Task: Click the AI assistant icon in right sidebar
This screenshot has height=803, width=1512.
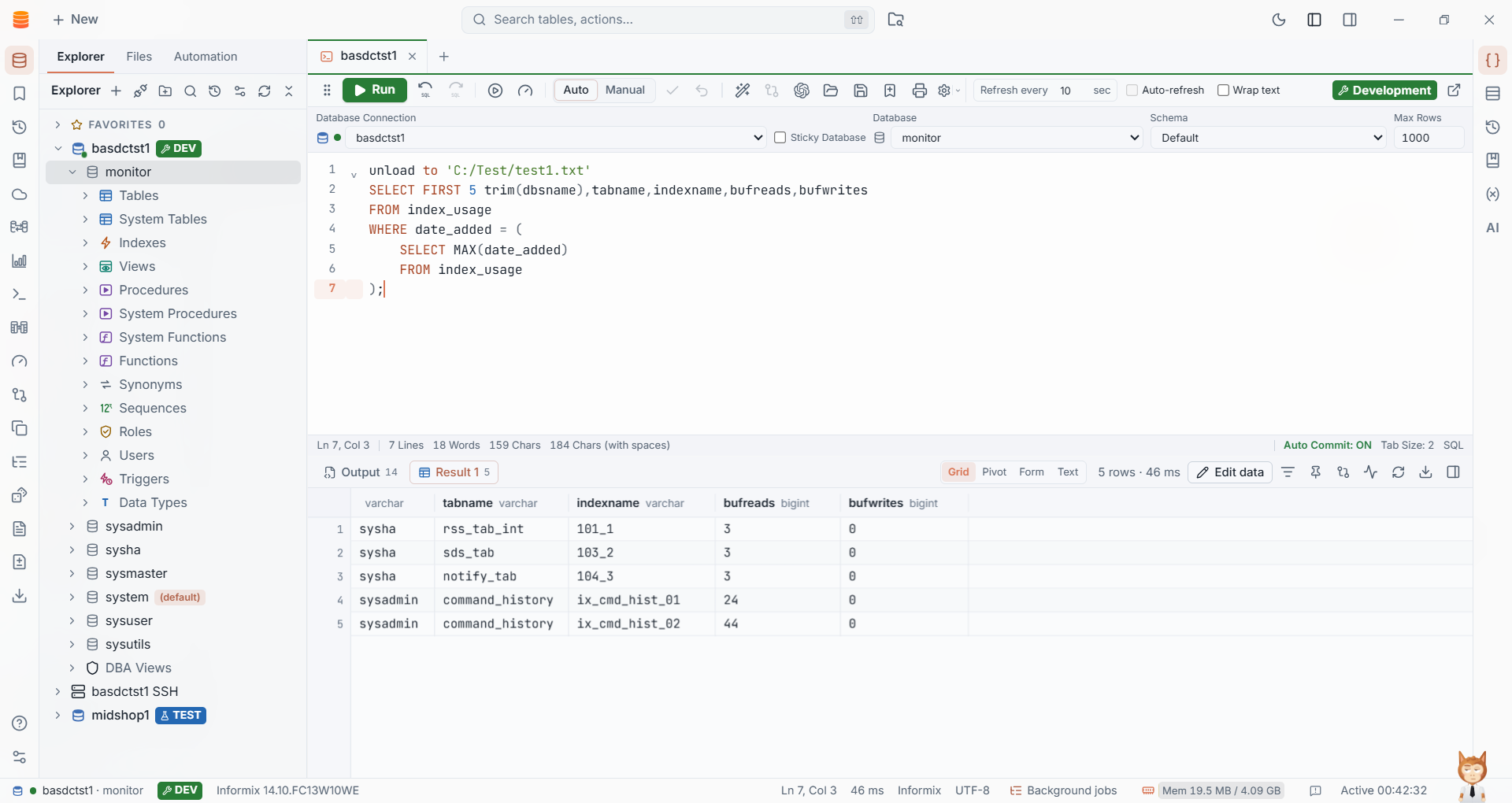Action: [1492, 228]
